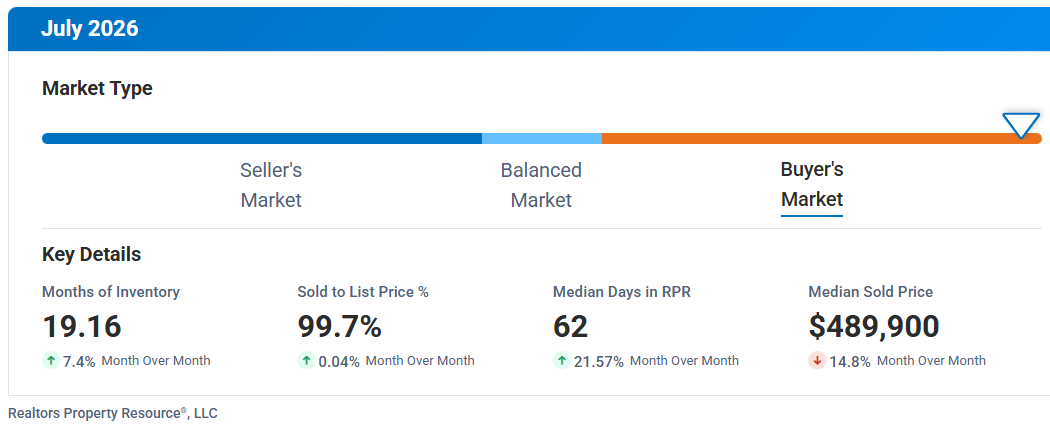Click the Realtors Property Resource, LLC credit
This screenshot has height=424, width=1050.
pos(112,413)
